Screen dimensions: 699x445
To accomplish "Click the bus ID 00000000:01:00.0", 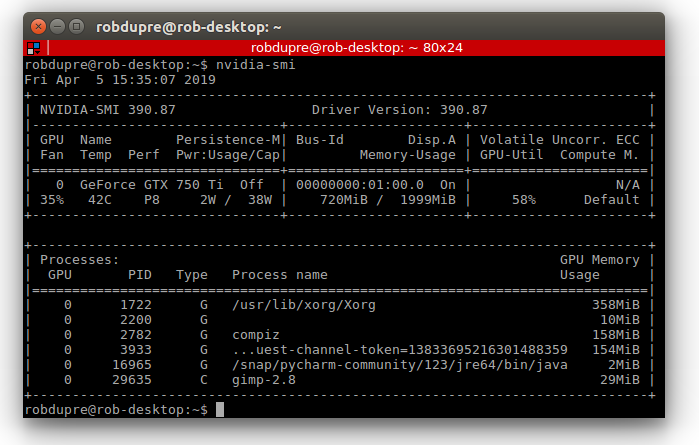I will (x=360, y=185).
